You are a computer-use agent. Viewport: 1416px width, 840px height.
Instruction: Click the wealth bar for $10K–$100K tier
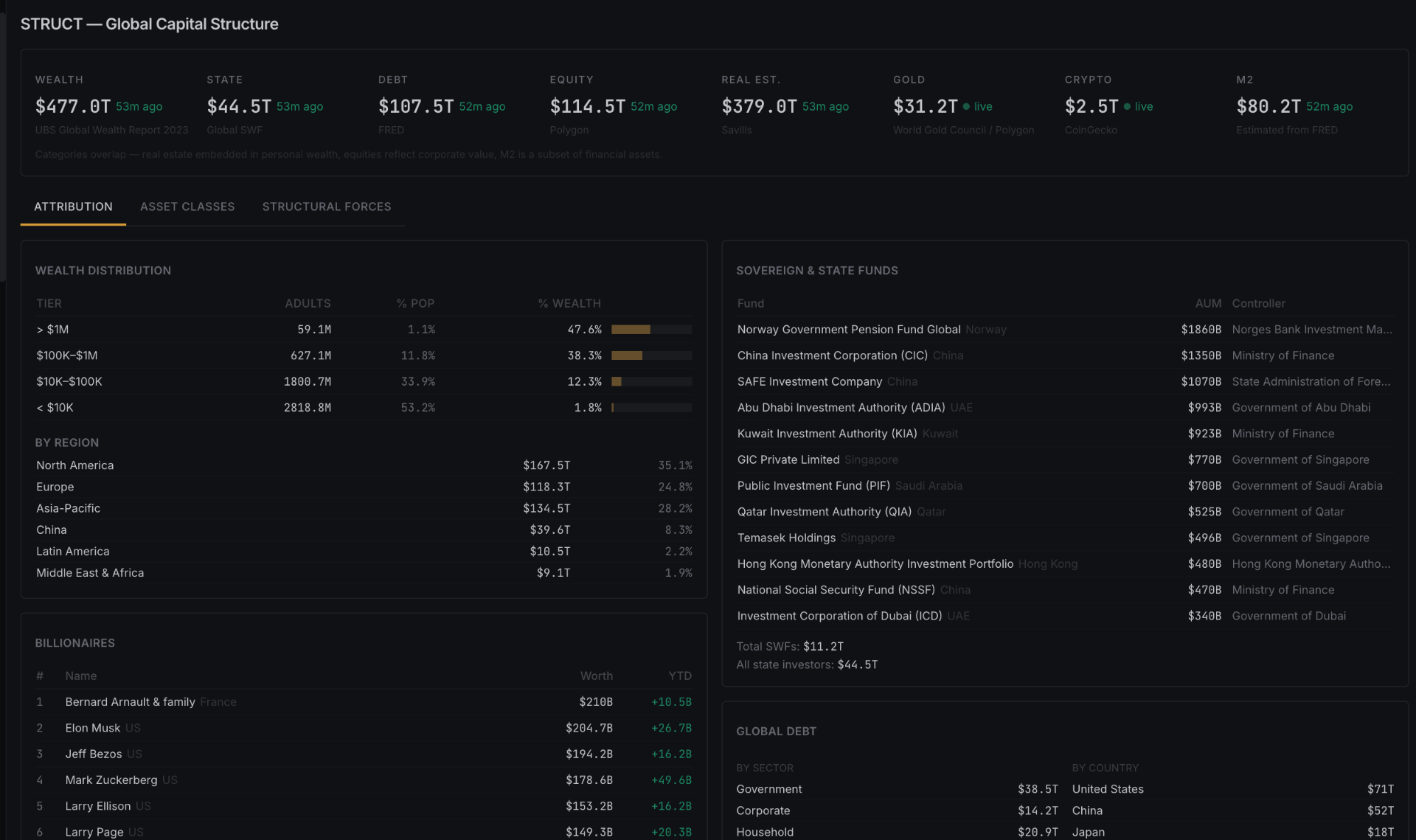pyautogui.click(x=652, y=381)
